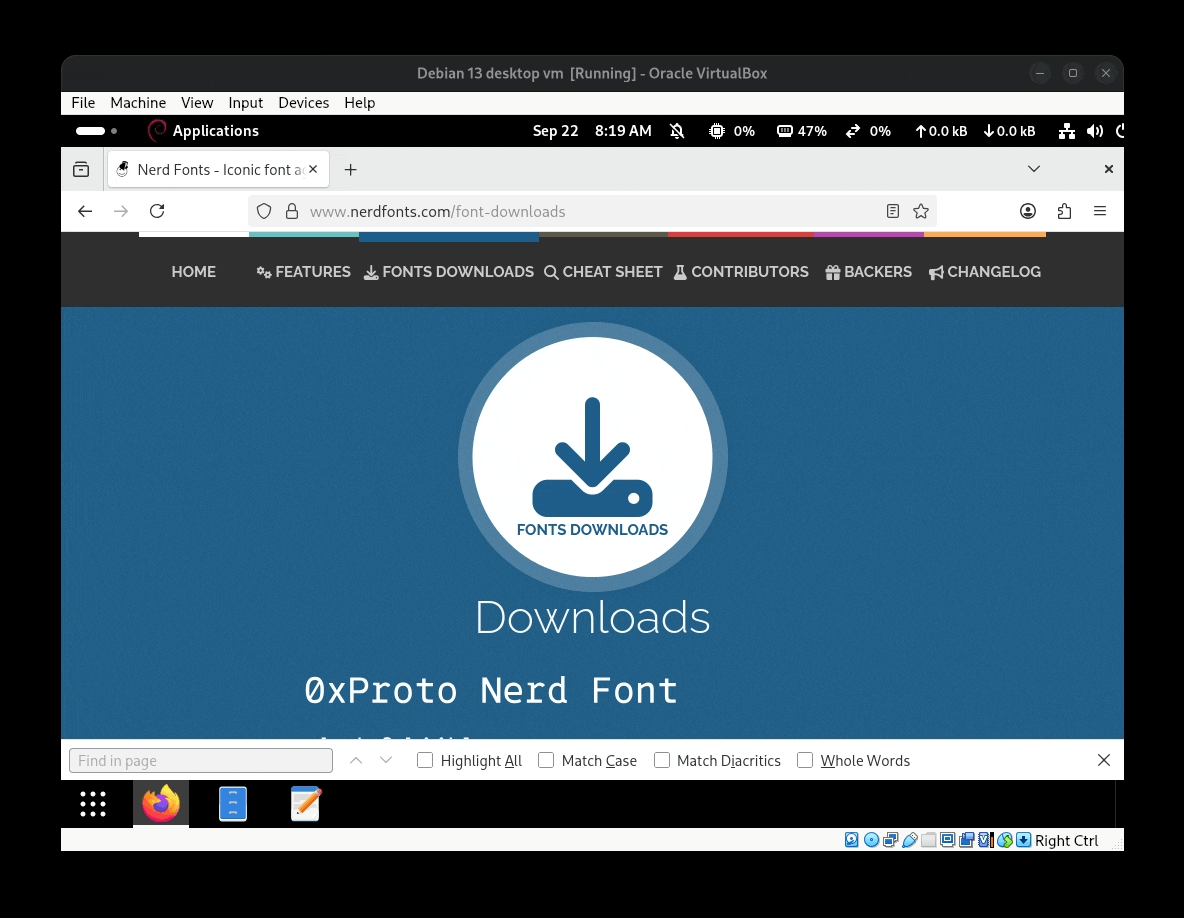
Task: Reload the Nerd Fonts page
Action: [157, 211]
